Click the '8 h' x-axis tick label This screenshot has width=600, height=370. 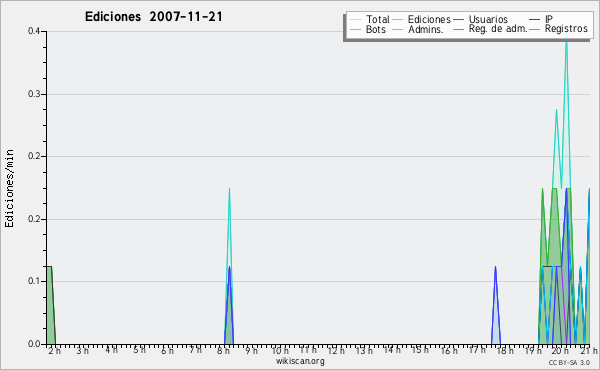pyautogui.click(x=223, y=350)
